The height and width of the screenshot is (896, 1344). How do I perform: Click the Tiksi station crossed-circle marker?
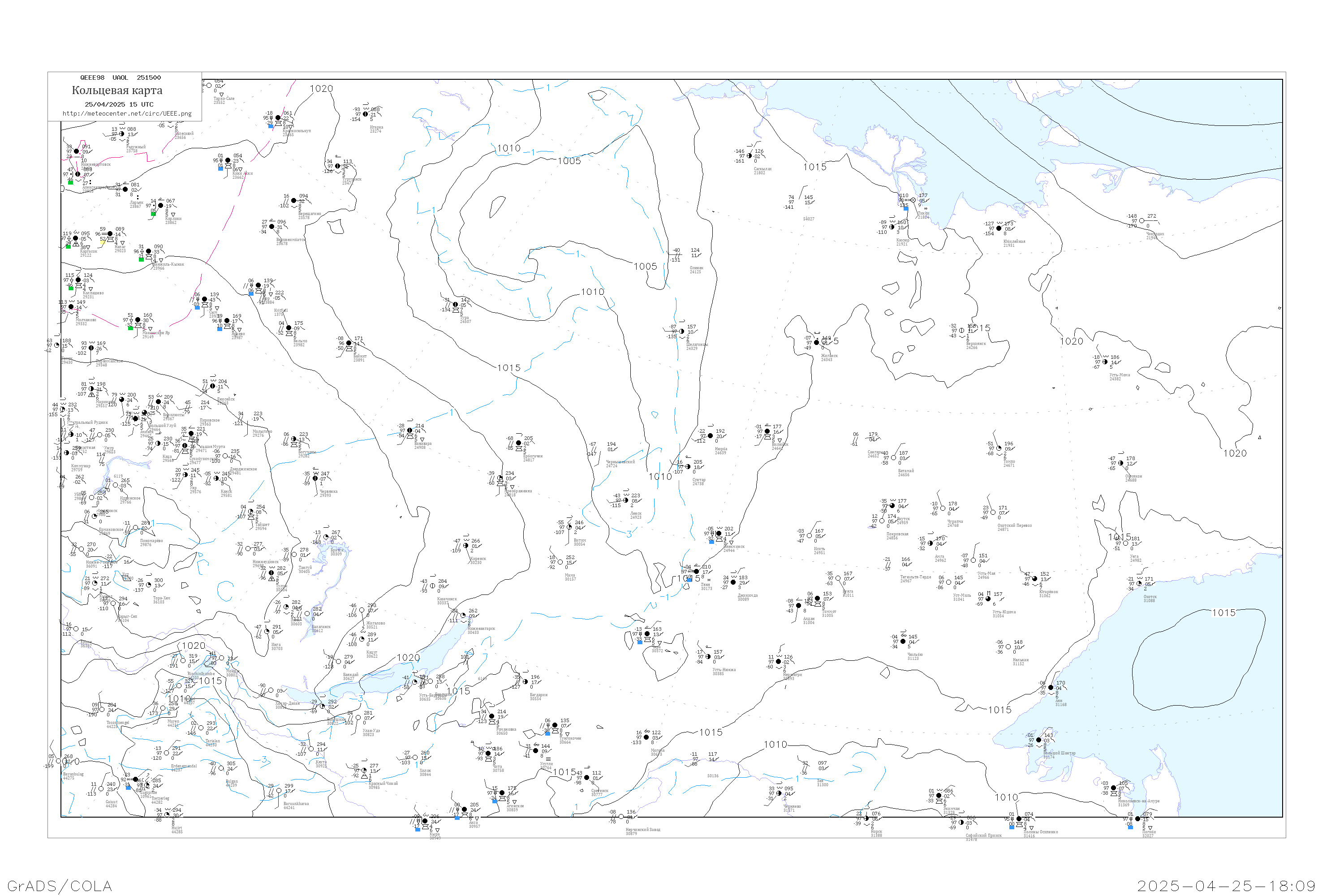click(913, 200)
